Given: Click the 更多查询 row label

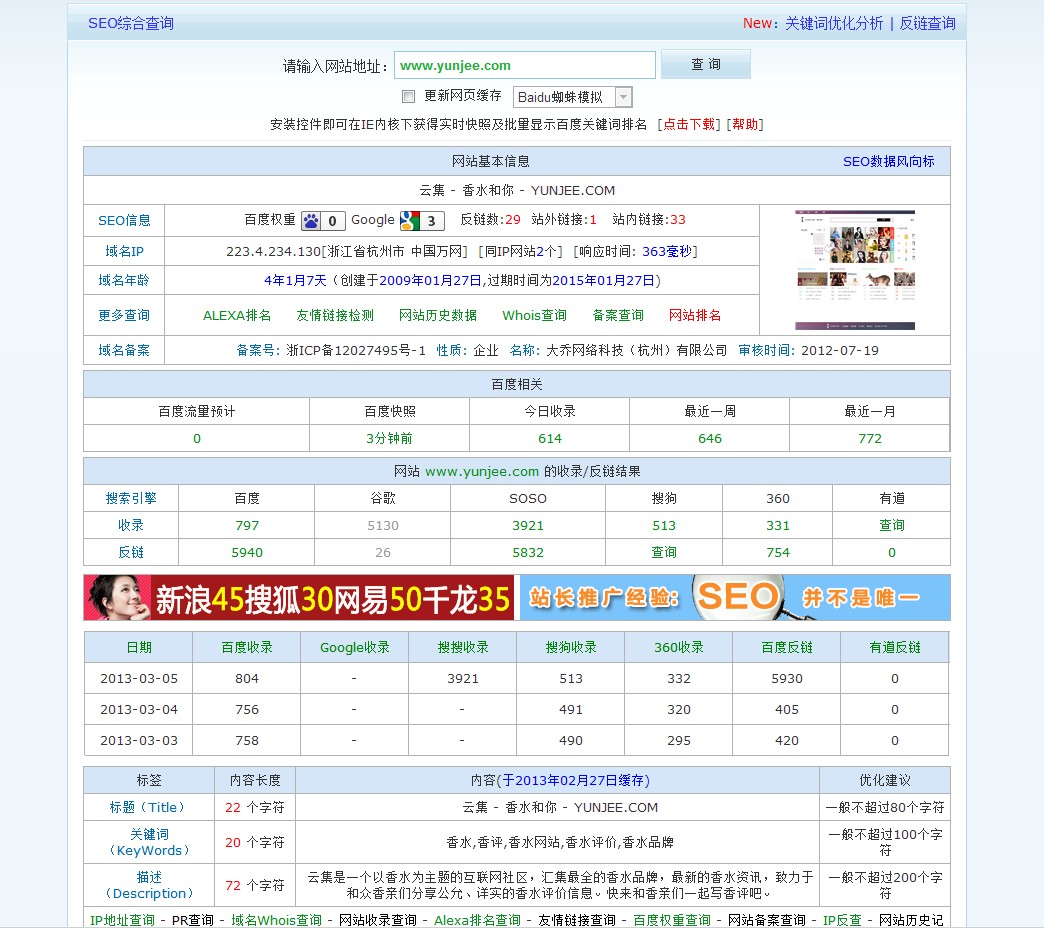Looking at the screenshot, I should click(x=125, y=315).
